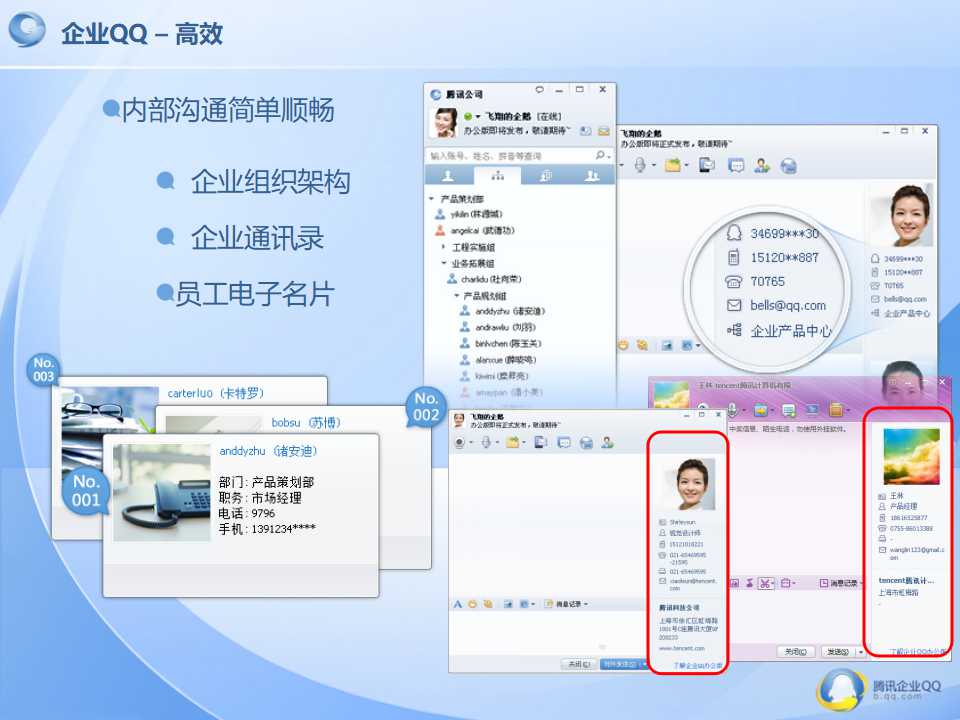Image resolution: width=960 pixels, height=720 pixels.
Task: Click the speech bubble icon in main panel title bar
Action: (540, 91)
